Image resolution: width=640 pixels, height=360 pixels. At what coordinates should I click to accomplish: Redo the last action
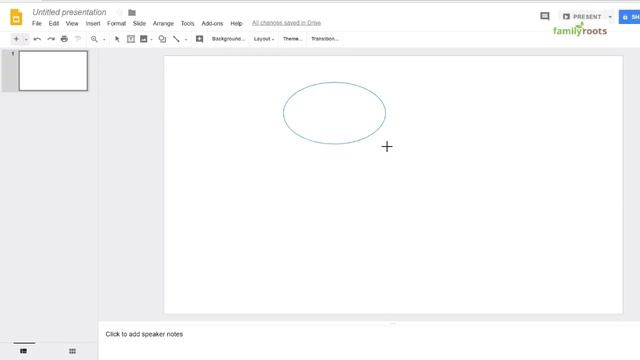(x=51, y=39)
